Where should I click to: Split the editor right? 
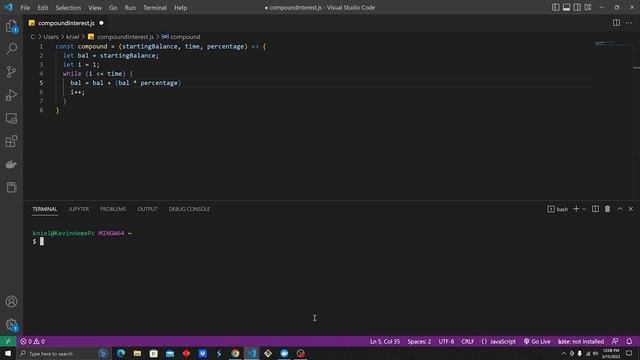(616, 23)
